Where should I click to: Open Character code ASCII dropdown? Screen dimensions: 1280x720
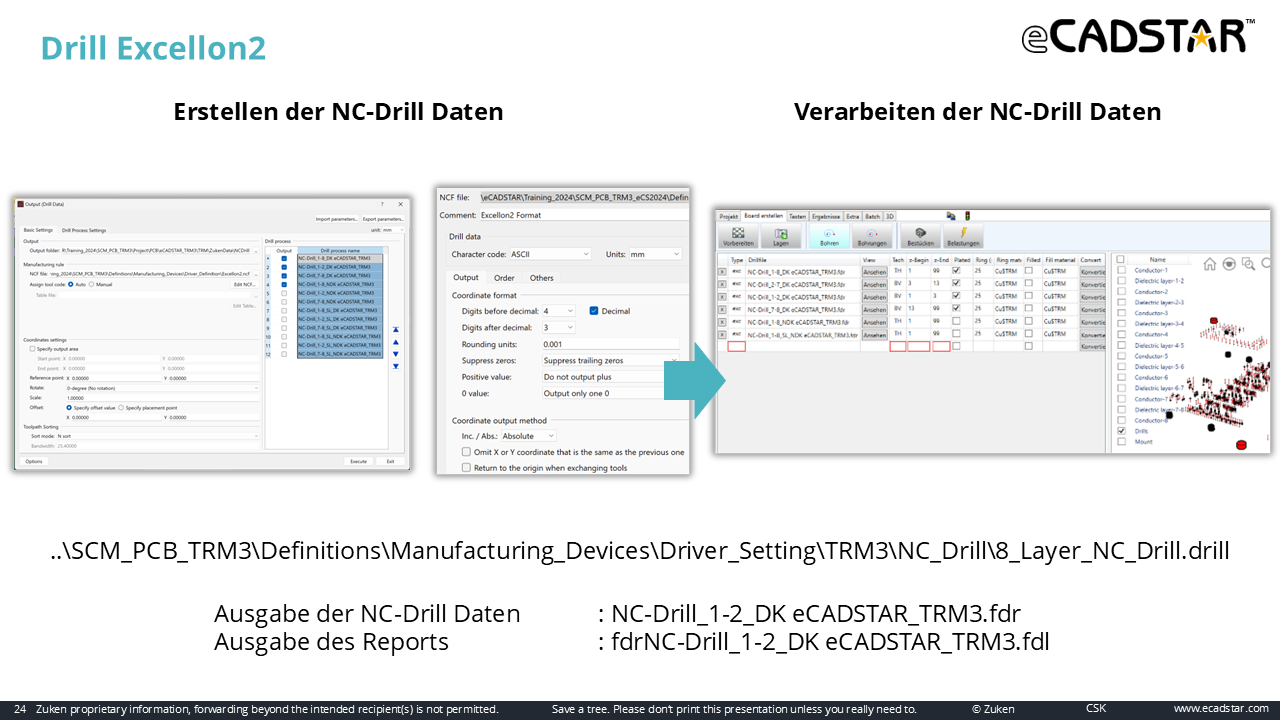tap(550, 254)
